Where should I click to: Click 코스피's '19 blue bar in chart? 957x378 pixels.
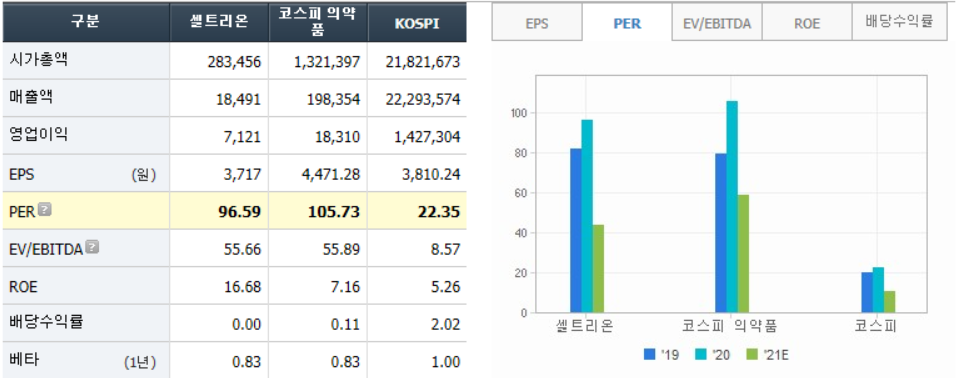867,293
